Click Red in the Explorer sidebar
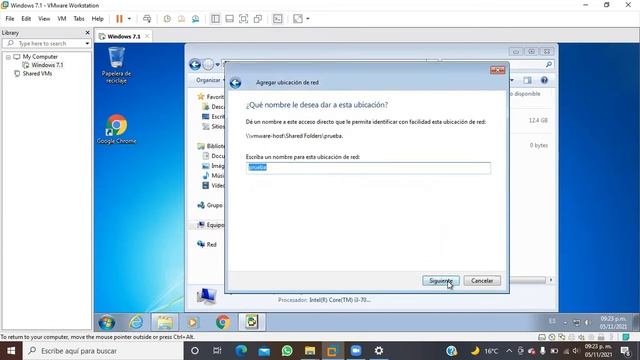 coord(207,244)
